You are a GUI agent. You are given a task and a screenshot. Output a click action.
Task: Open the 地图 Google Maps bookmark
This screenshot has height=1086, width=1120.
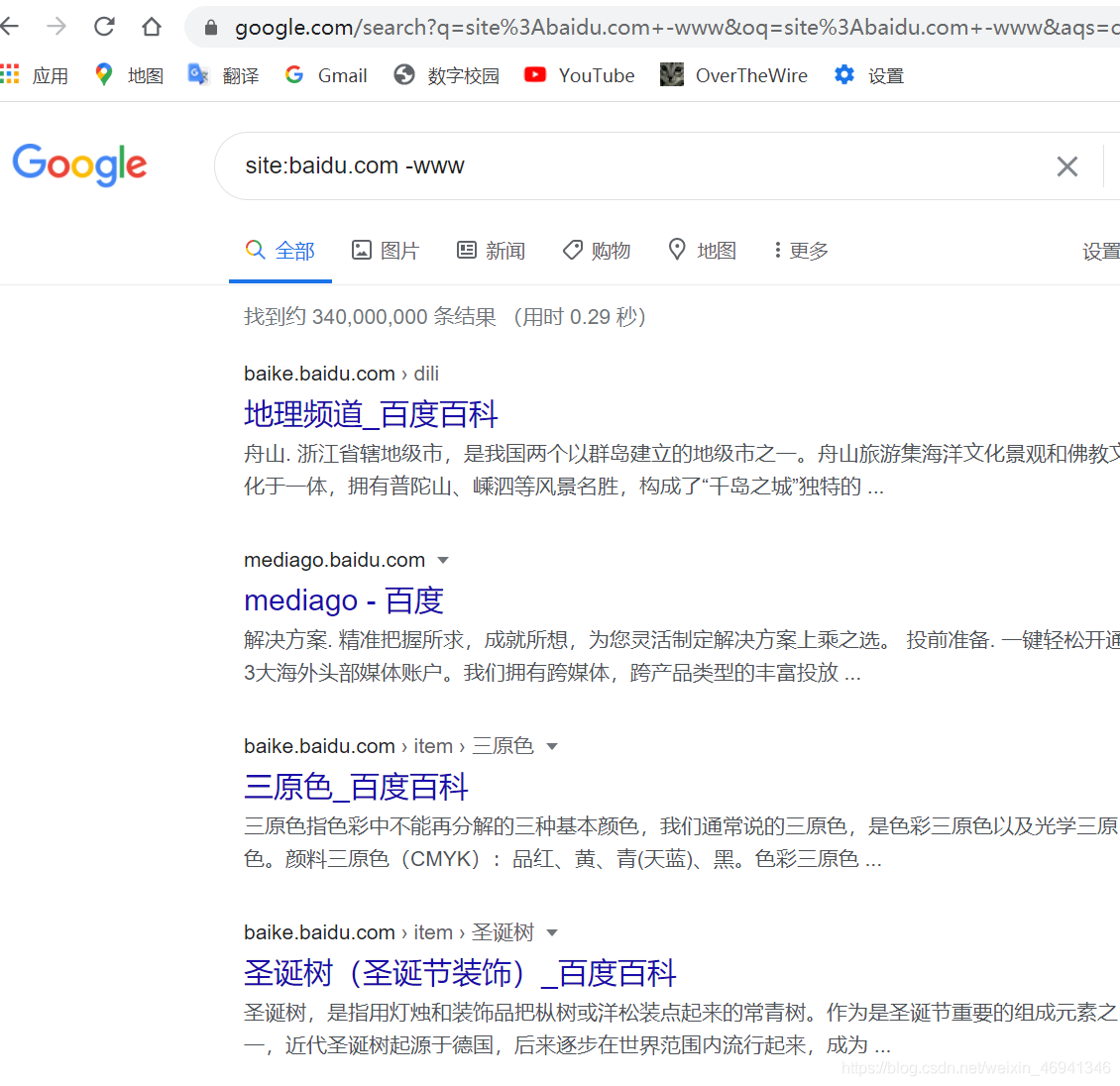click(x=129, y=75)
